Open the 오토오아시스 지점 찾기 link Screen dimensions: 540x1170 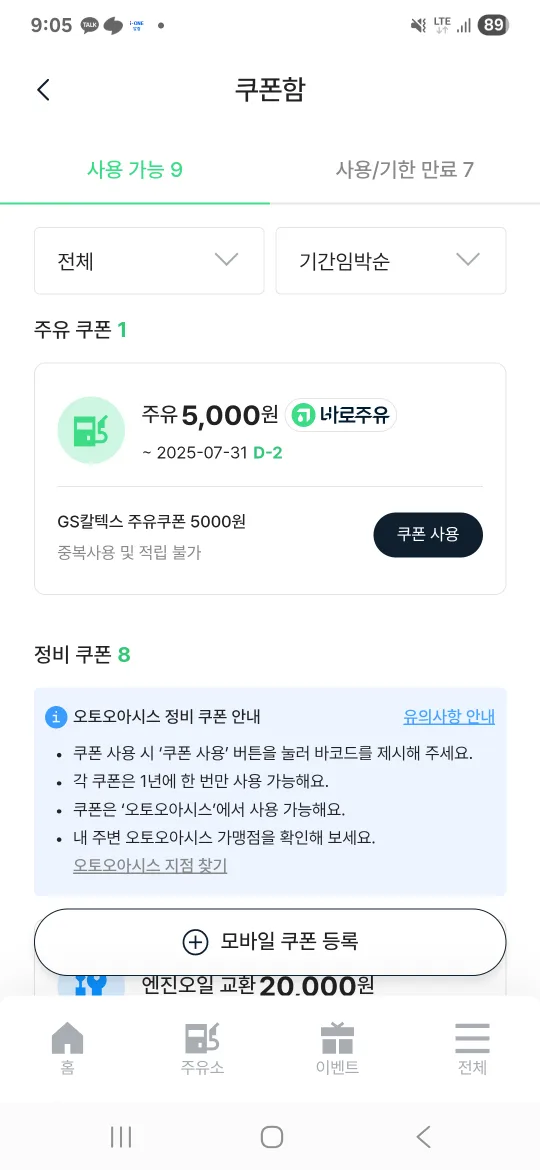tap(150, 866)
